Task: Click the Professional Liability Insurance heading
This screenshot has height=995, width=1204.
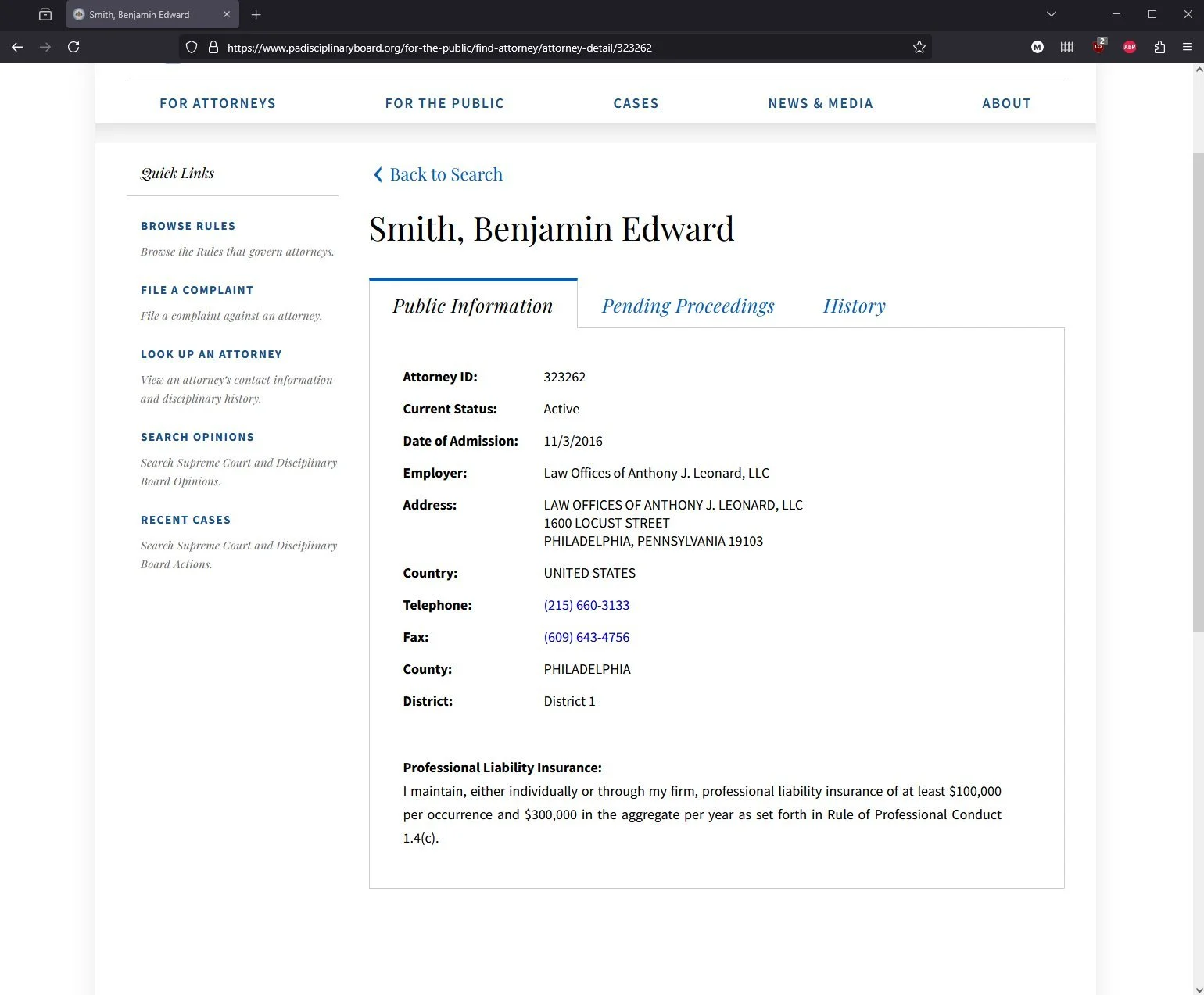Action: point(502,768)
